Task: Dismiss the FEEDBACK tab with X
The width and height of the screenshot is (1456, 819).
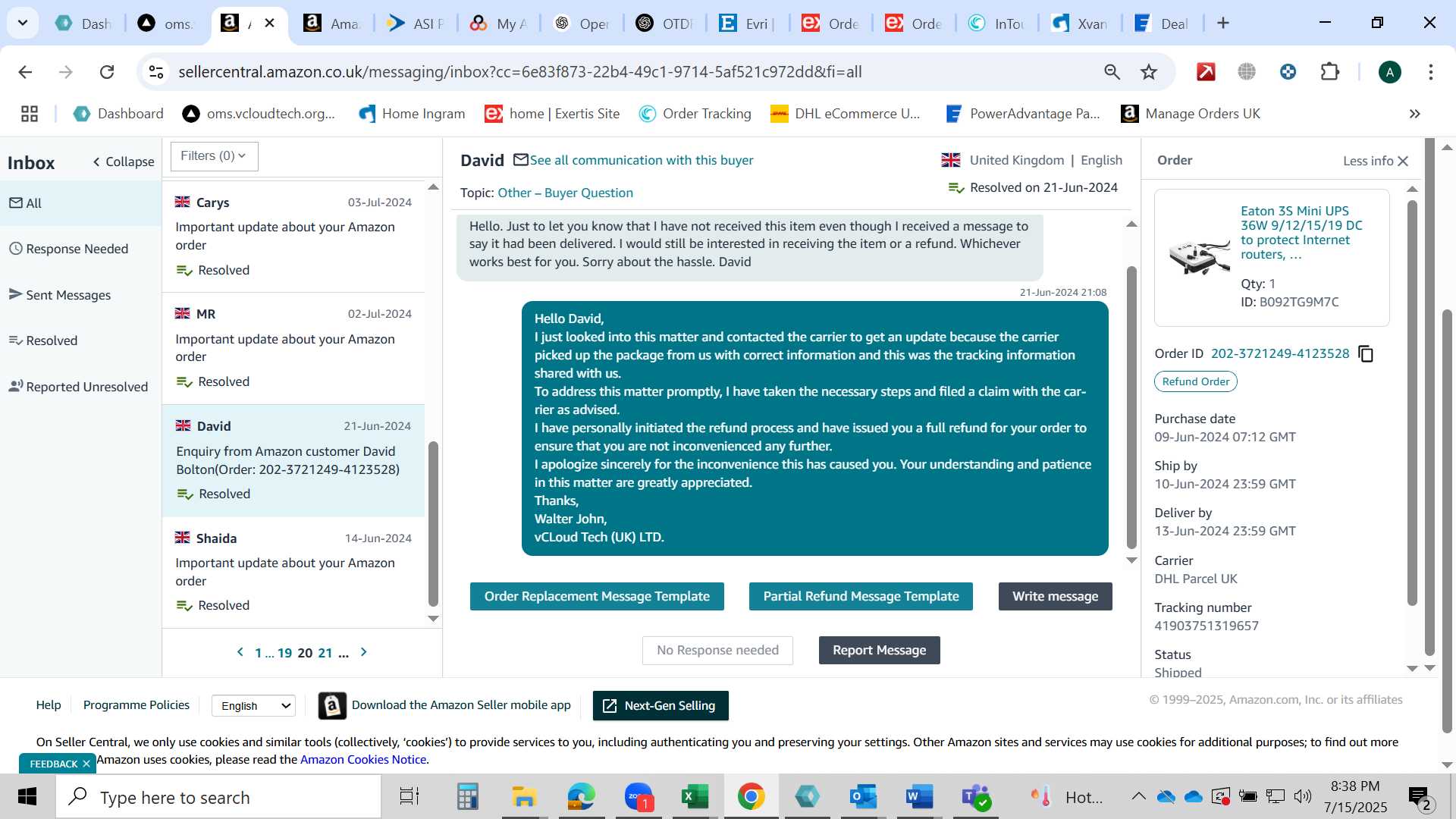Action: coord(86,764)
